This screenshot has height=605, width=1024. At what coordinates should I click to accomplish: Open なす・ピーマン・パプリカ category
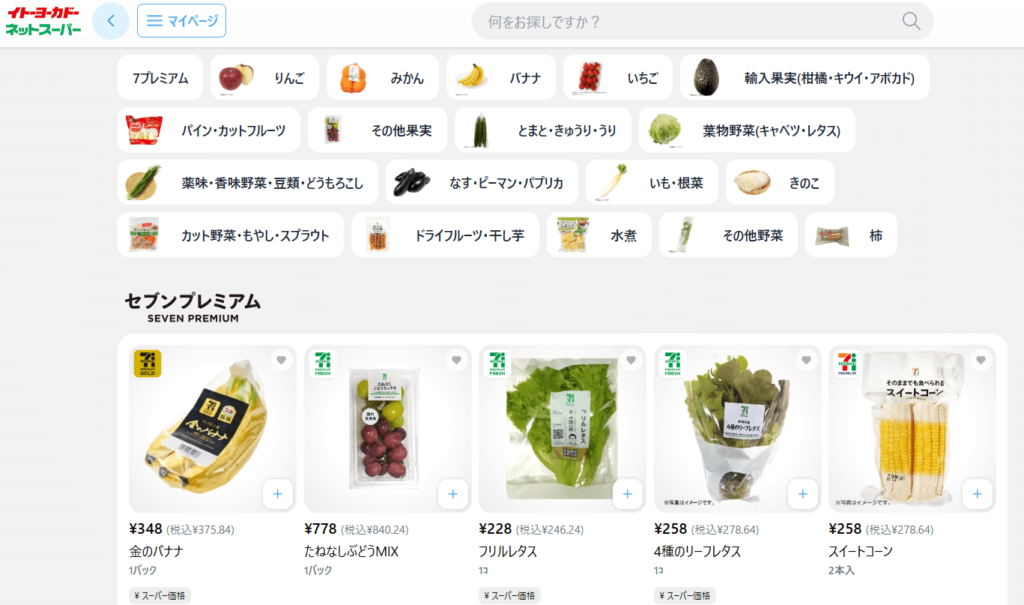482,183
